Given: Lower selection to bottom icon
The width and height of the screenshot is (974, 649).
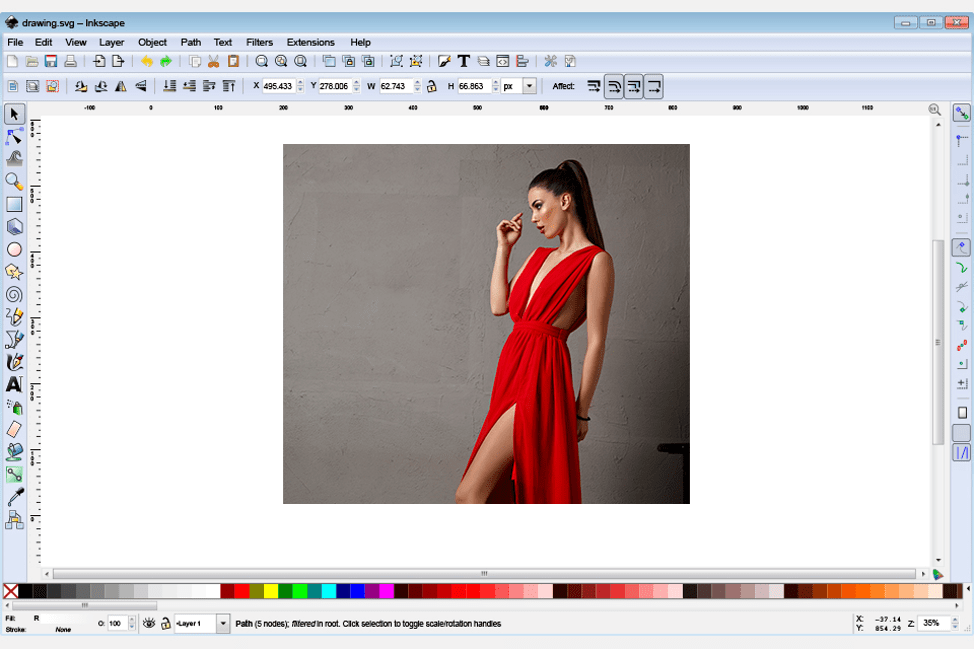Looking at the screenshot, I should pyautogui.click(x=169, y=86).
